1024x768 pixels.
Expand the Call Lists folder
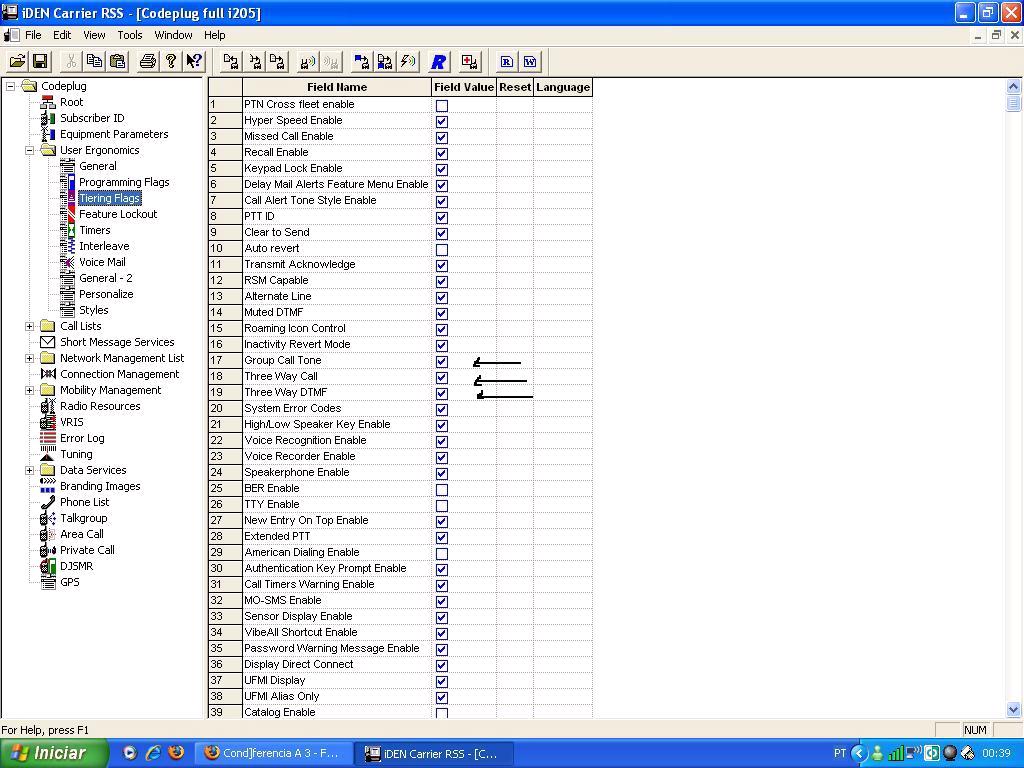click(29, 326)
